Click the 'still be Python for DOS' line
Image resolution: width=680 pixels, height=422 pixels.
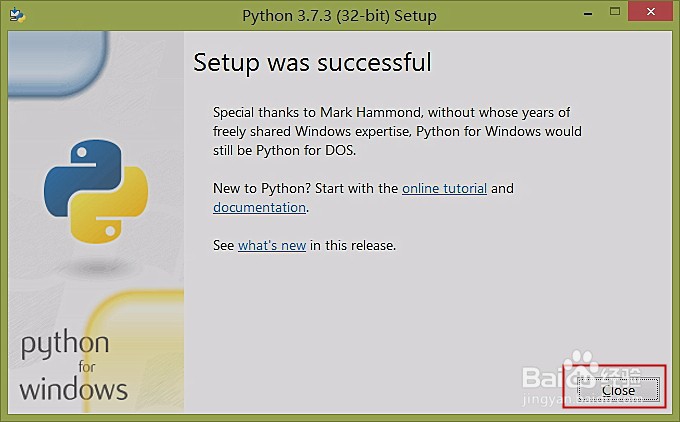[x=284, y=150]
